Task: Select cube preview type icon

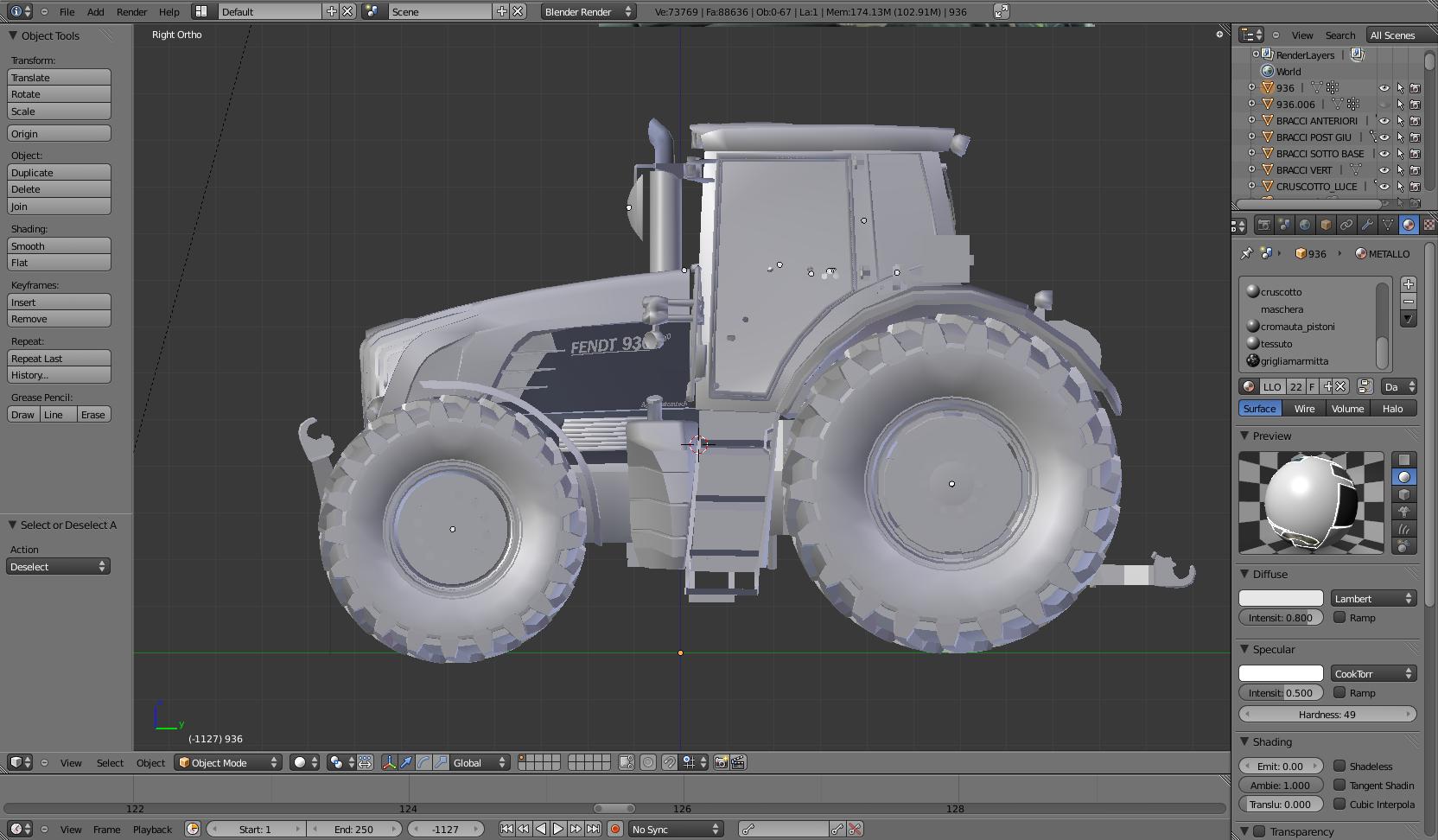Action: tap(1404, 494)
